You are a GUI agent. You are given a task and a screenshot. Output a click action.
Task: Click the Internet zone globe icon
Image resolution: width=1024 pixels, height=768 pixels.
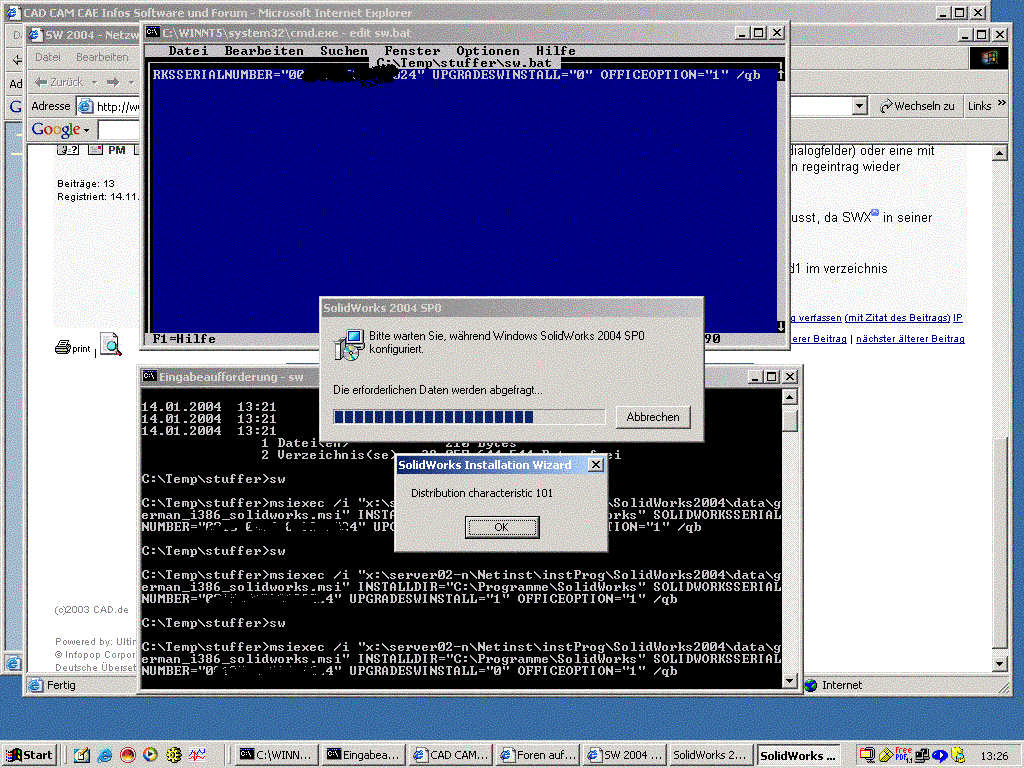[x=811, y=685]
